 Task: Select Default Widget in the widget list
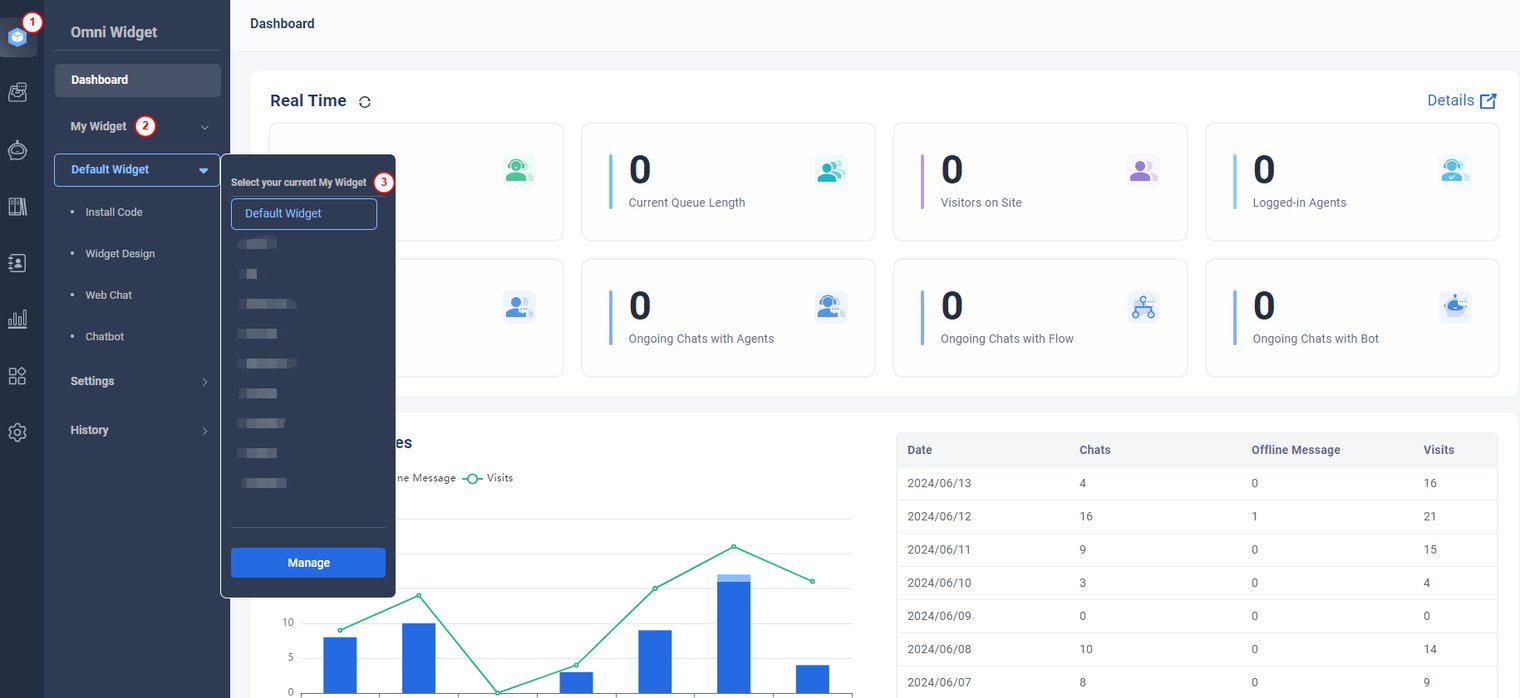pos(303,214)
